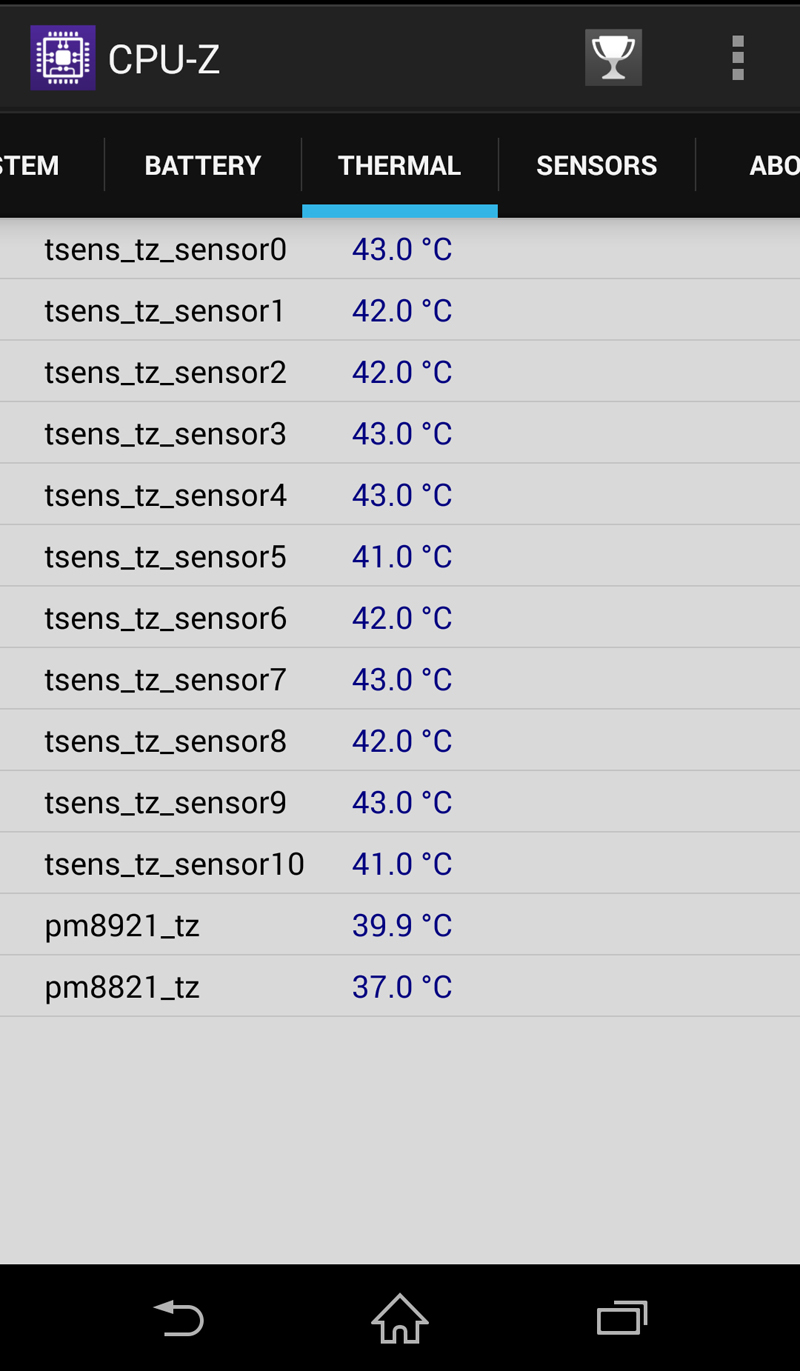Open the trophy validation icon
Screen dimensions: 800x1371
(613, 58)
